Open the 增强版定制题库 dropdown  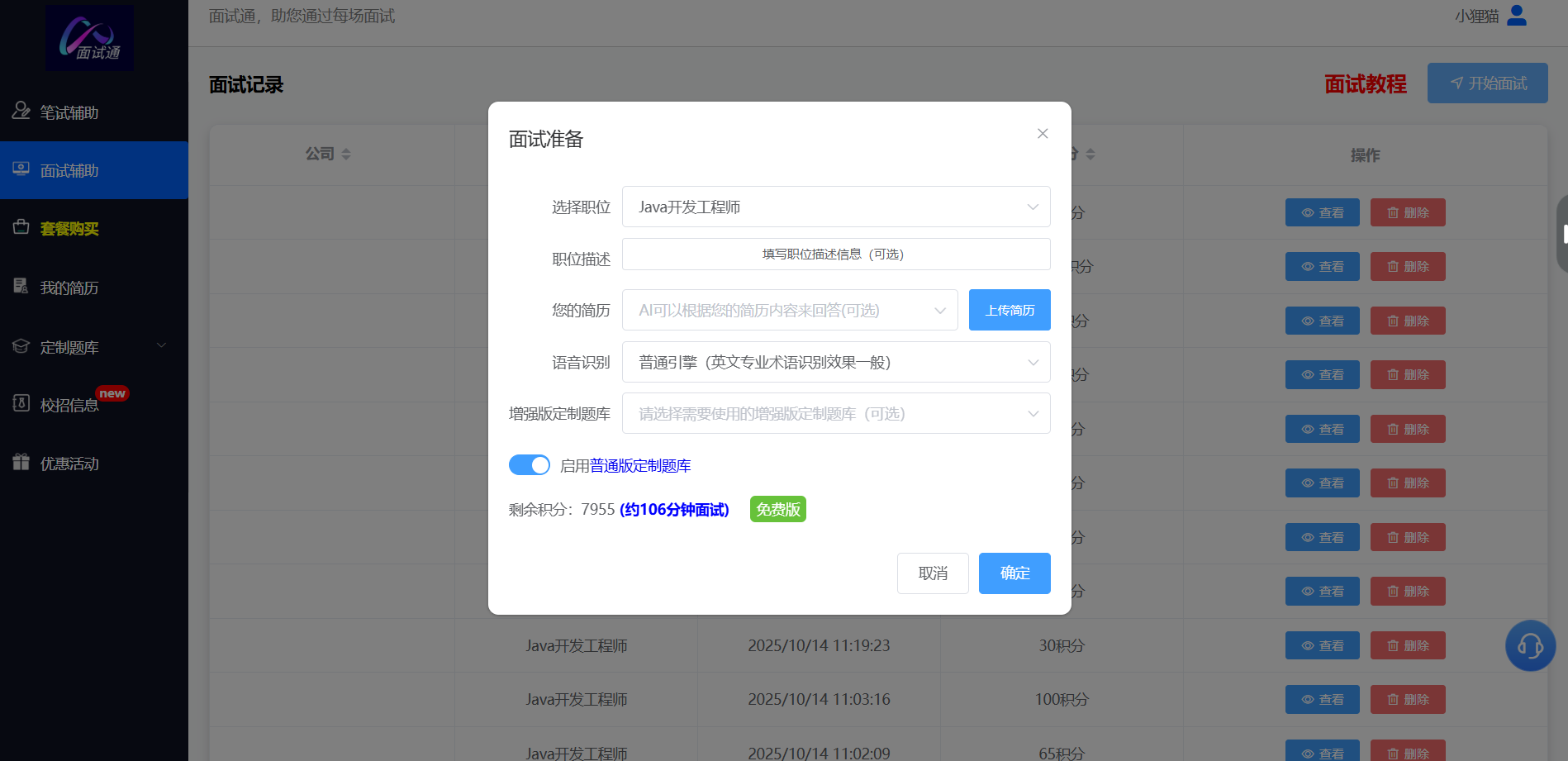(x=836, y=413)
